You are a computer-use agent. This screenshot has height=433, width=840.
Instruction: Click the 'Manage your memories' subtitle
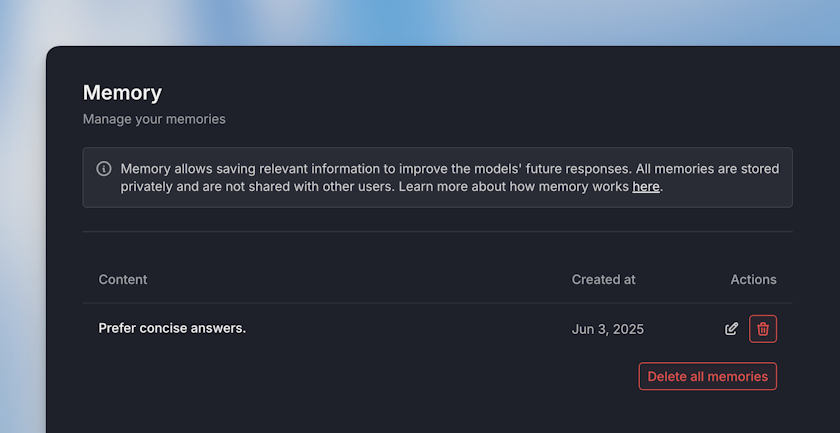(x=154, y=119)
